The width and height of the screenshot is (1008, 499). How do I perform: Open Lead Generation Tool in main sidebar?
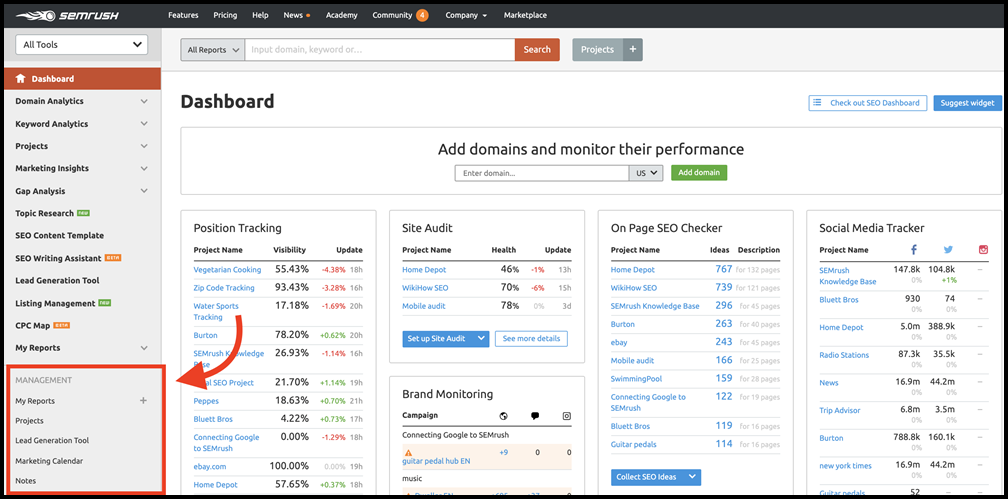pos(57,280)
